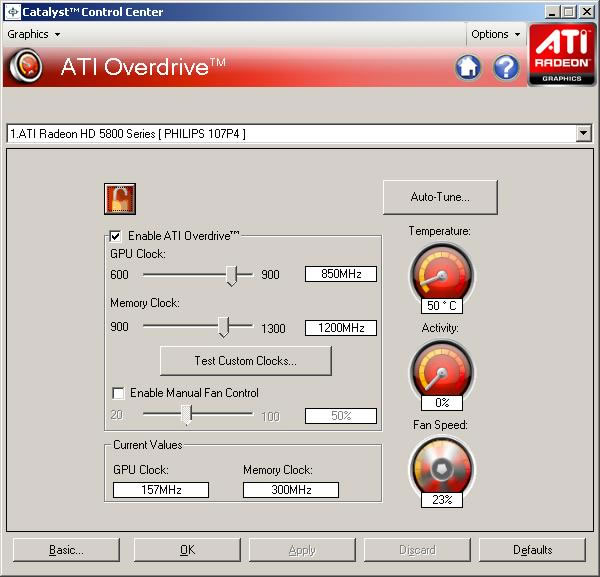600x577 pixels.
Task: Restore settings with Defaults button
Action: [532, 550]
